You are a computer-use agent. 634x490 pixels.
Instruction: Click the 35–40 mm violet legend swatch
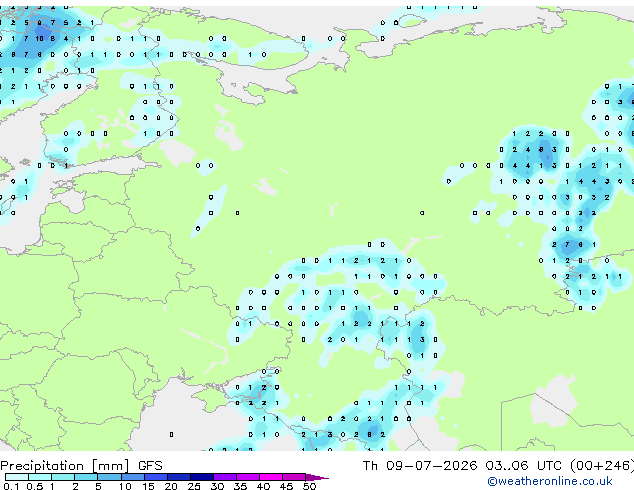click(247, 477)
